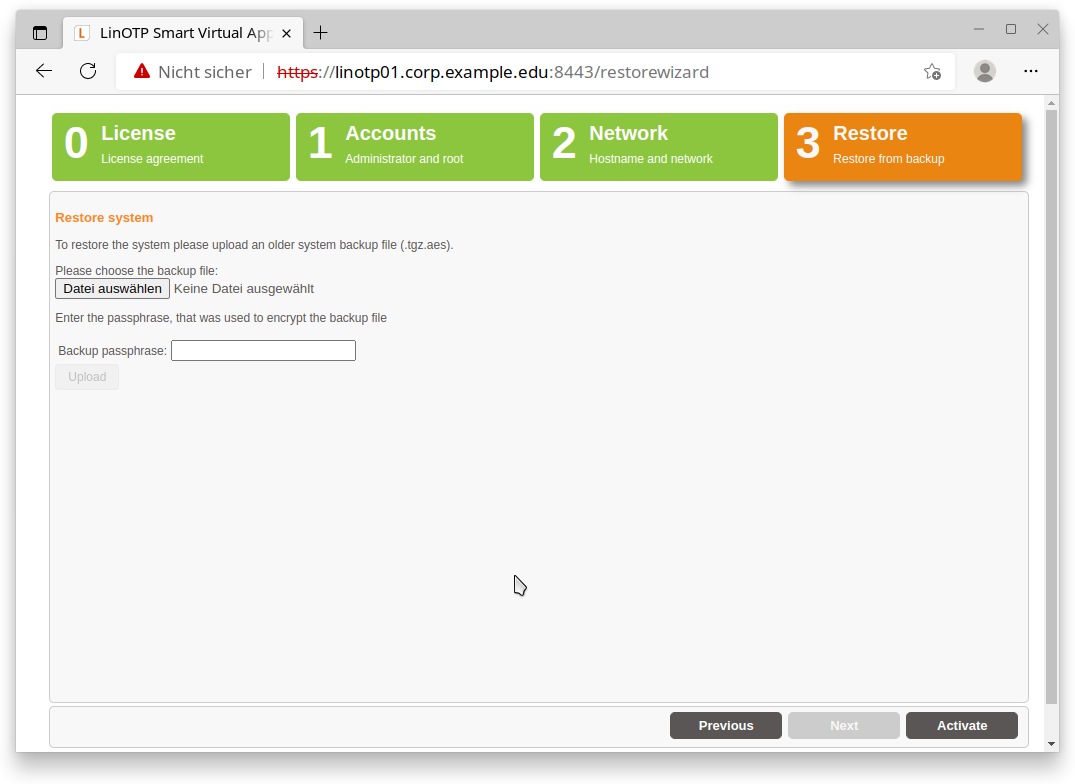Reload the page with refresh icon
Viewport: 1075px width, 784px height.
88,71
